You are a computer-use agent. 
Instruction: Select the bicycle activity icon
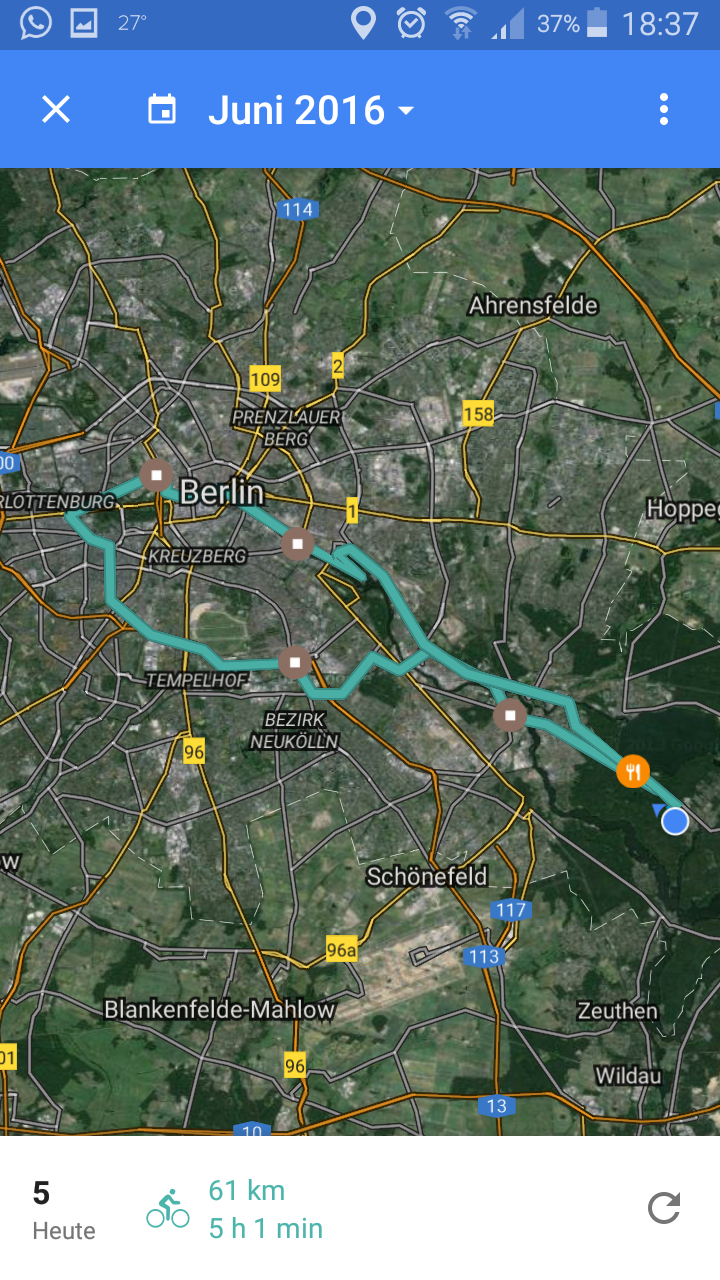point(168,1208)
